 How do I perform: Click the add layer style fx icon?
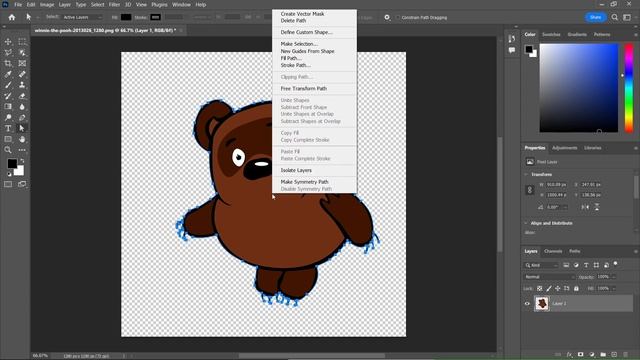pos(569,355)
